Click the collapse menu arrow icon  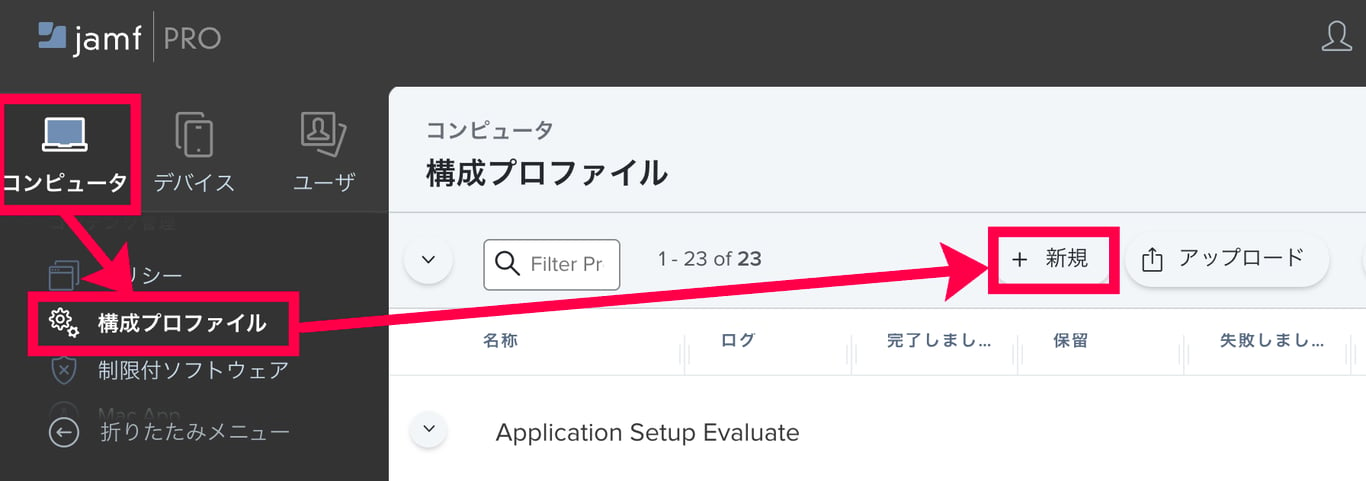point(64,432)
